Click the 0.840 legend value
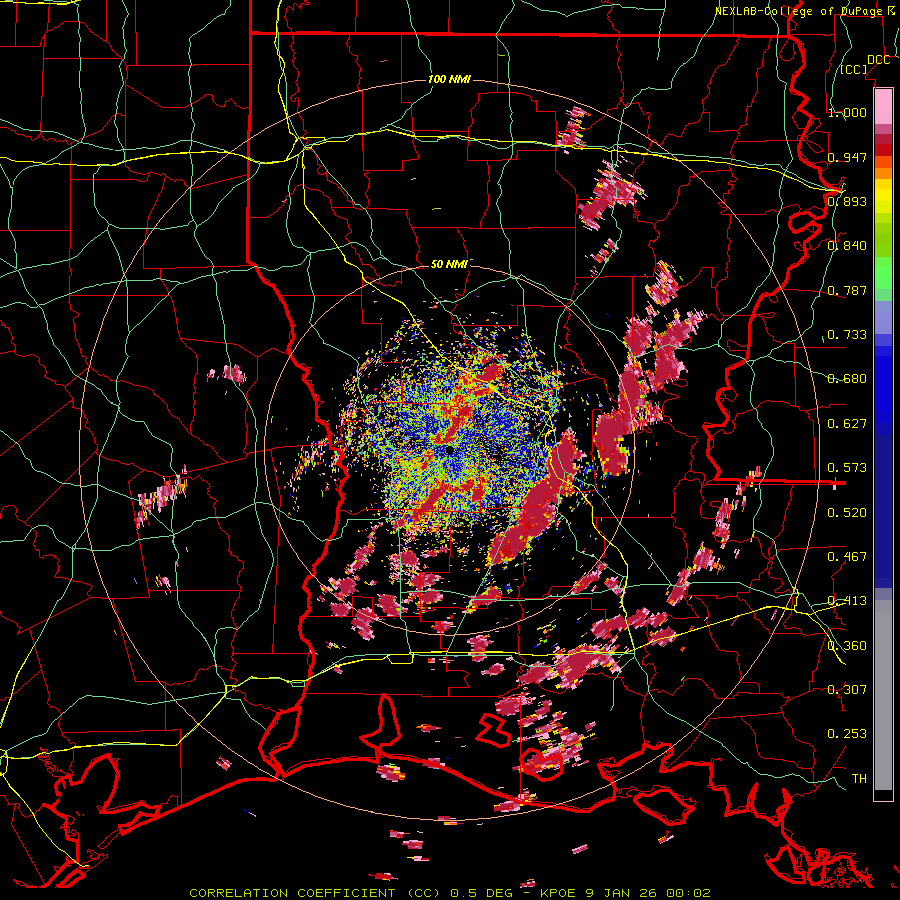 (847, 246)
